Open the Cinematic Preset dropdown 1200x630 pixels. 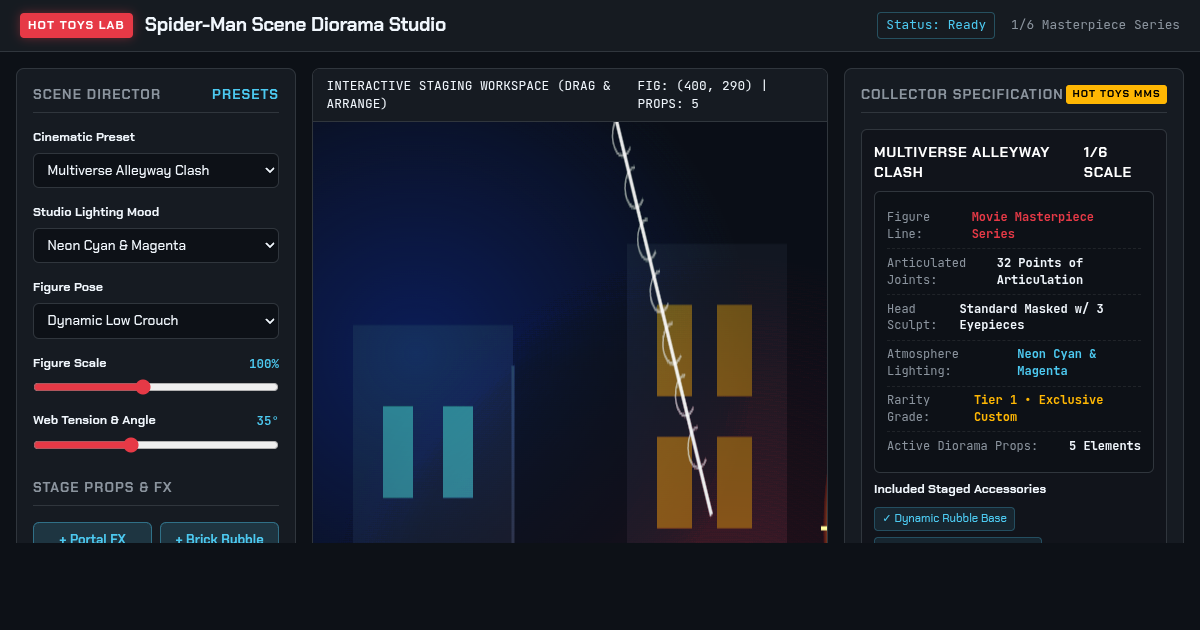[x=156, y=170]
